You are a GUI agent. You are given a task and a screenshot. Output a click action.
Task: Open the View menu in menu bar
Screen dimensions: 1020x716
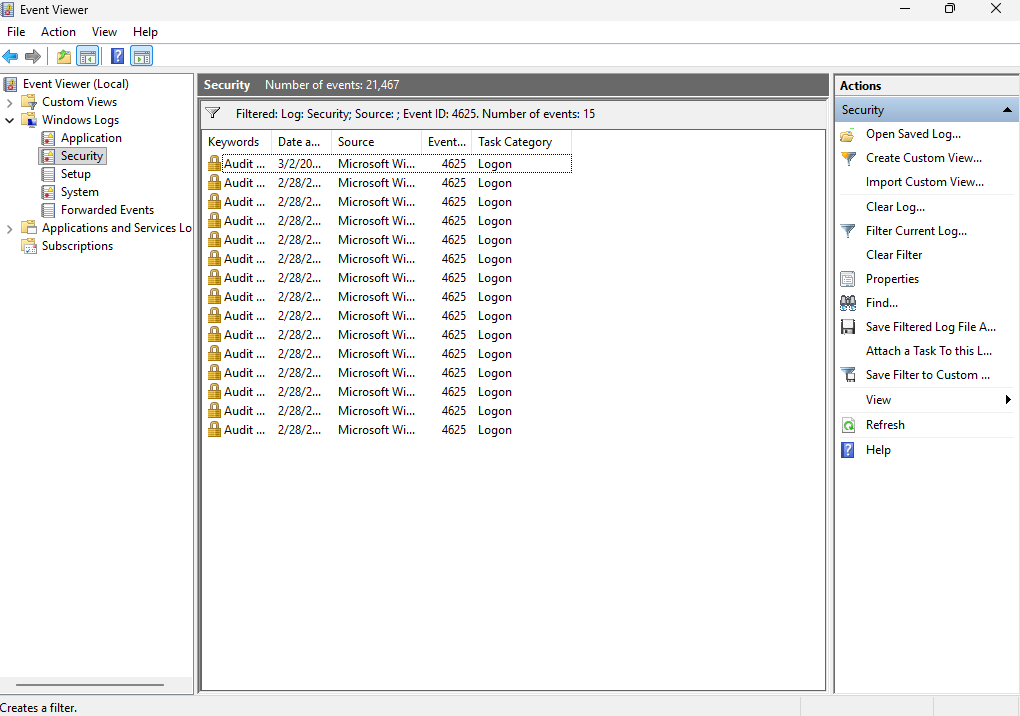[104, 31]
